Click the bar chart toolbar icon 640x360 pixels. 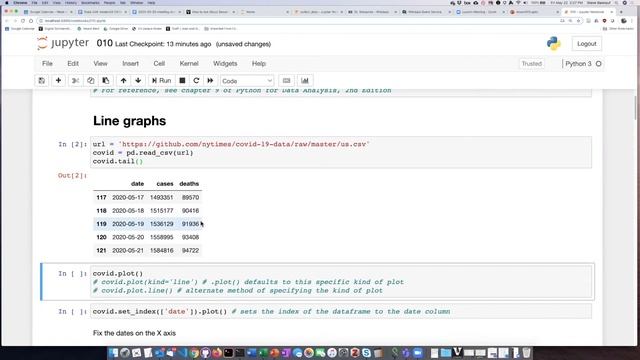tap(305, 80)
